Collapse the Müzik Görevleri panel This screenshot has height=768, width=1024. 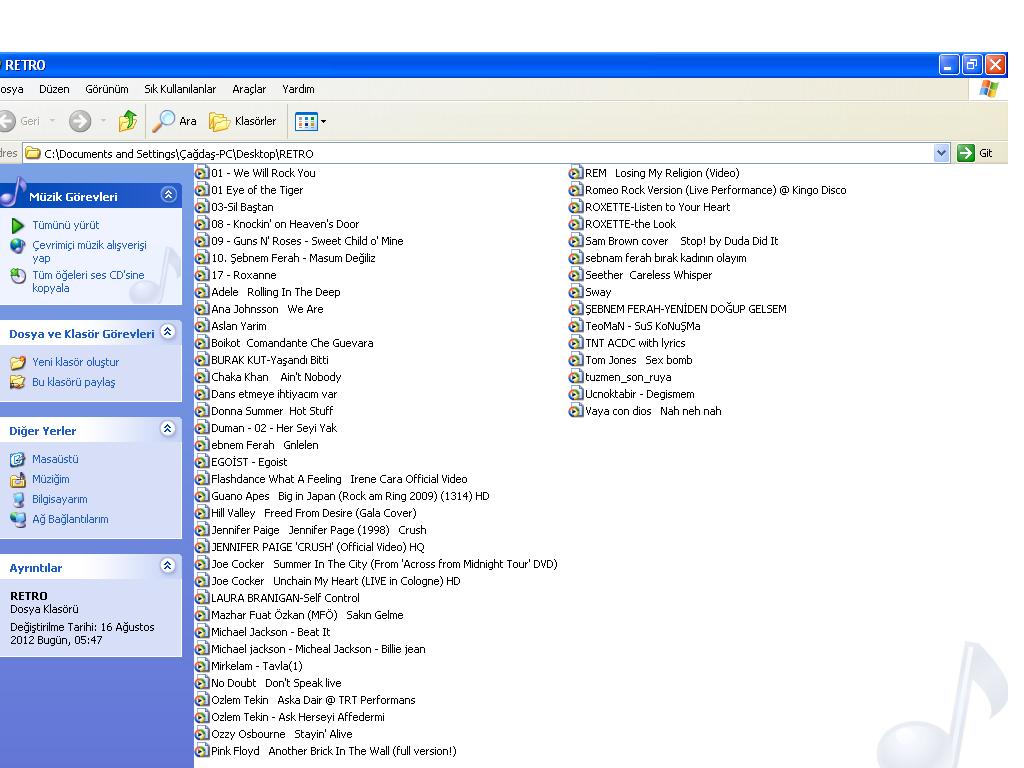coord(168,195)
